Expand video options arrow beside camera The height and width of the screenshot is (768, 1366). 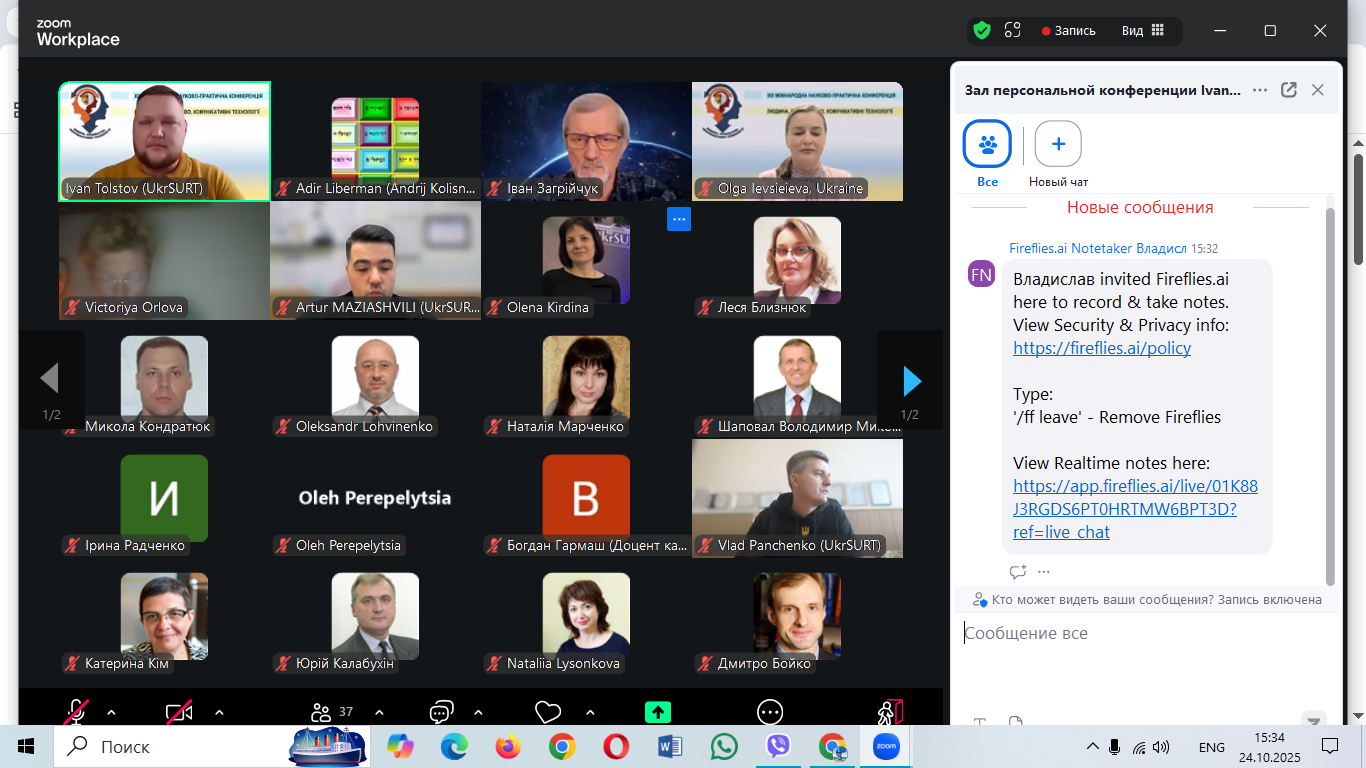click(219, 713)
